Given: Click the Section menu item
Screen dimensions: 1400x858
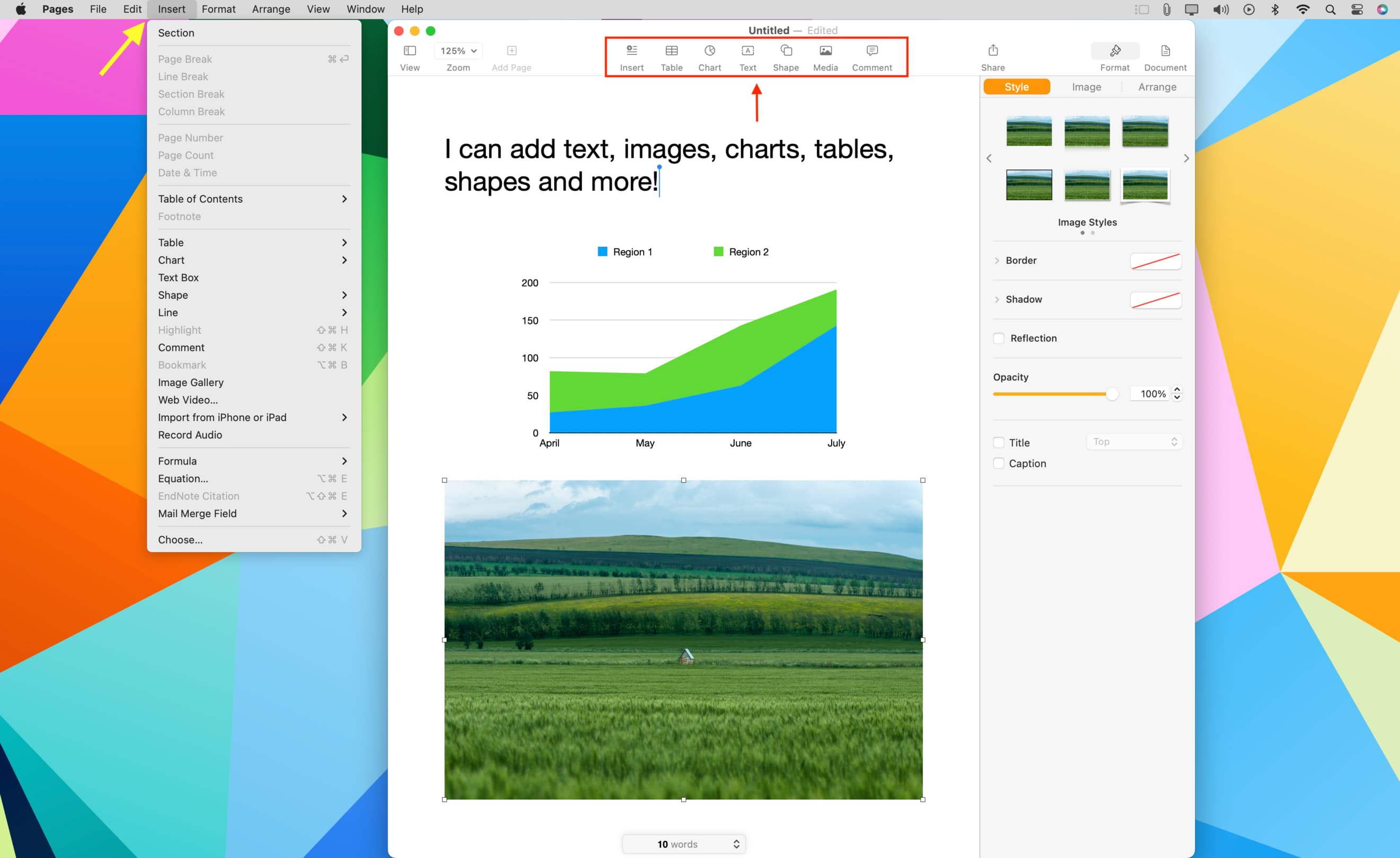Looking at the screenshot, I should [253, 33].
